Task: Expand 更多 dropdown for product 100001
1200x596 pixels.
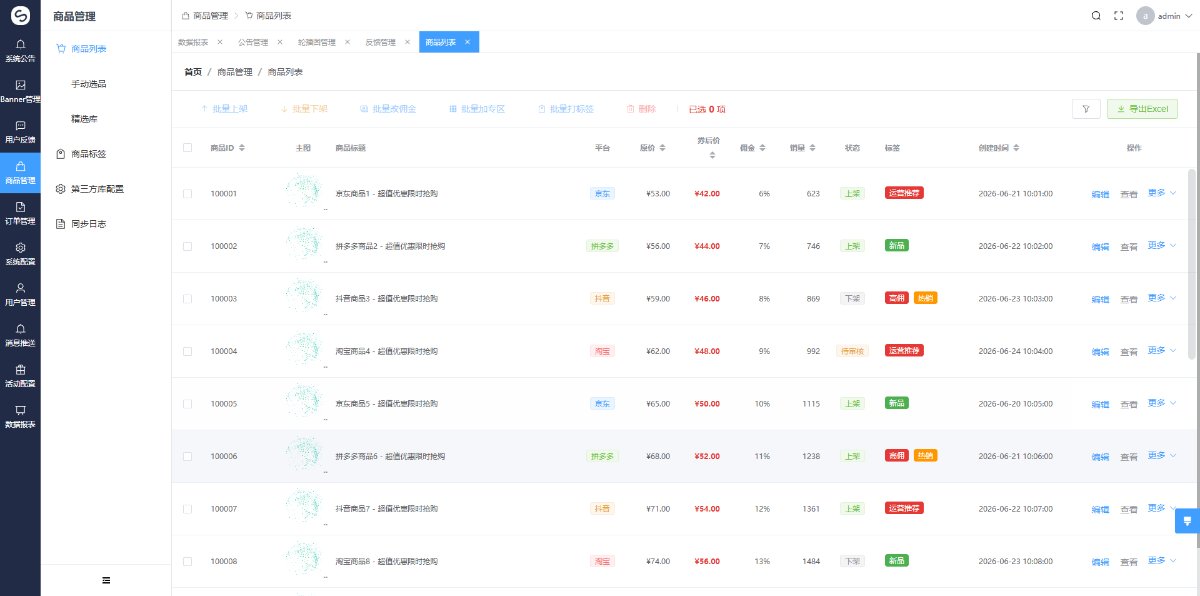Action: pos(1162,193)
